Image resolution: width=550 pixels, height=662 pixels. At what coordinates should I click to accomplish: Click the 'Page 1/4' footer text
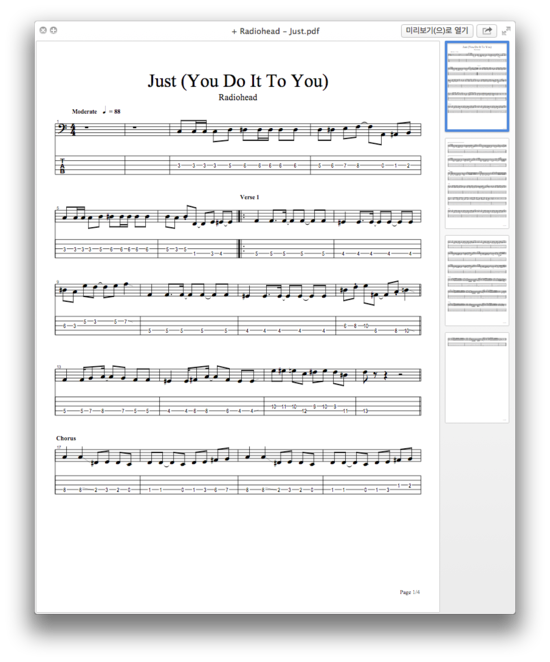coord(409,592)
